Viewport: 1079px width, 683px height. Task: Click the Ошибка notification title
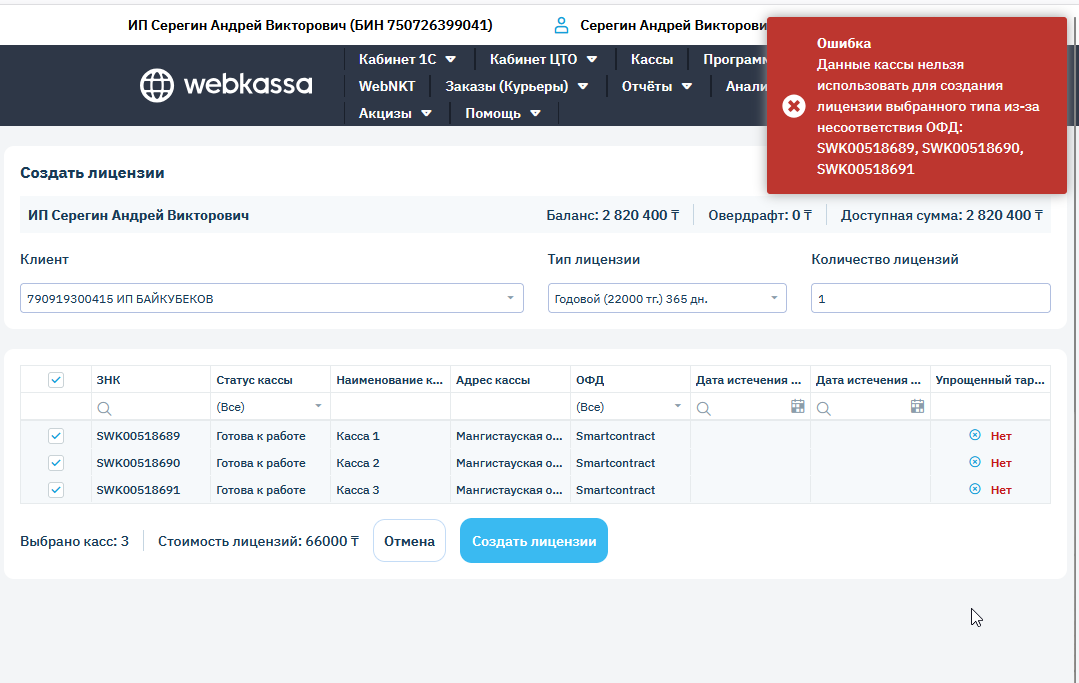[844, 43]
